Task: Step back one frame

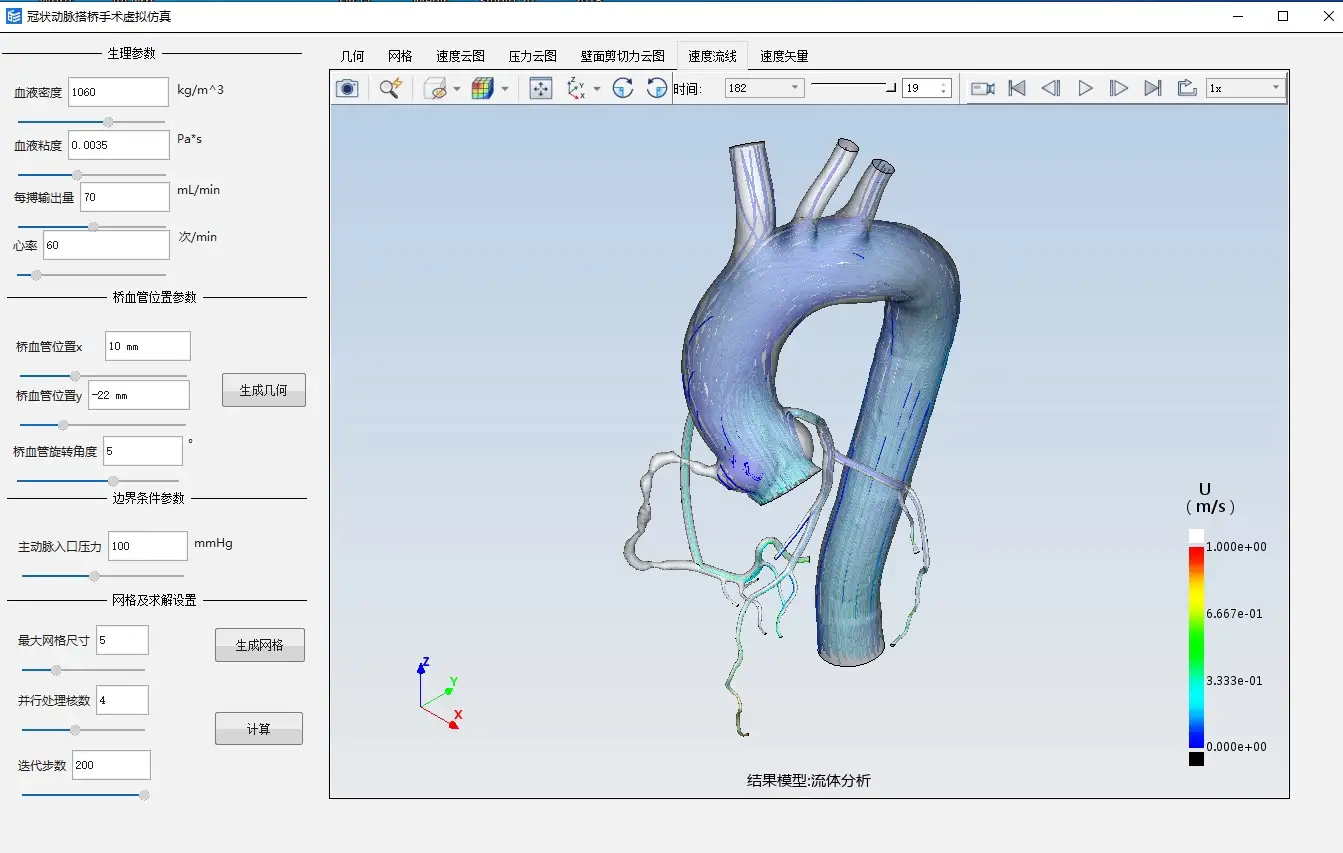Action: pyautogui.click(x=1051, y=89)
